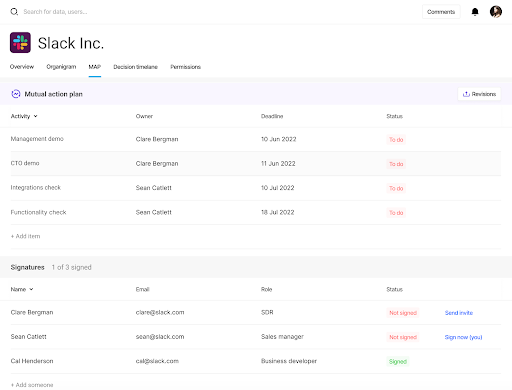Switch to the Overview tab
Image resolution: width=512 pixels, height=390 pixels.
pos(22,67)
